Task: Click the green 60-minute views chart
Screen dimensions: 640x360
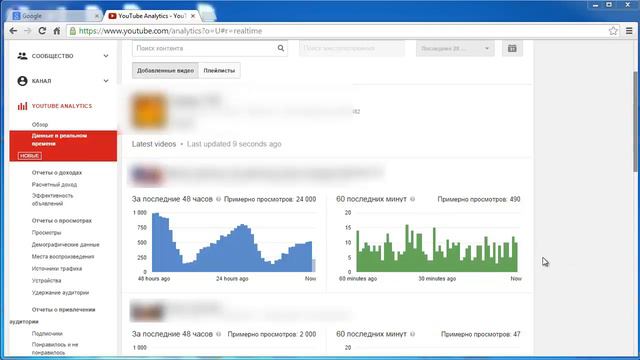Action: point(437,248)
